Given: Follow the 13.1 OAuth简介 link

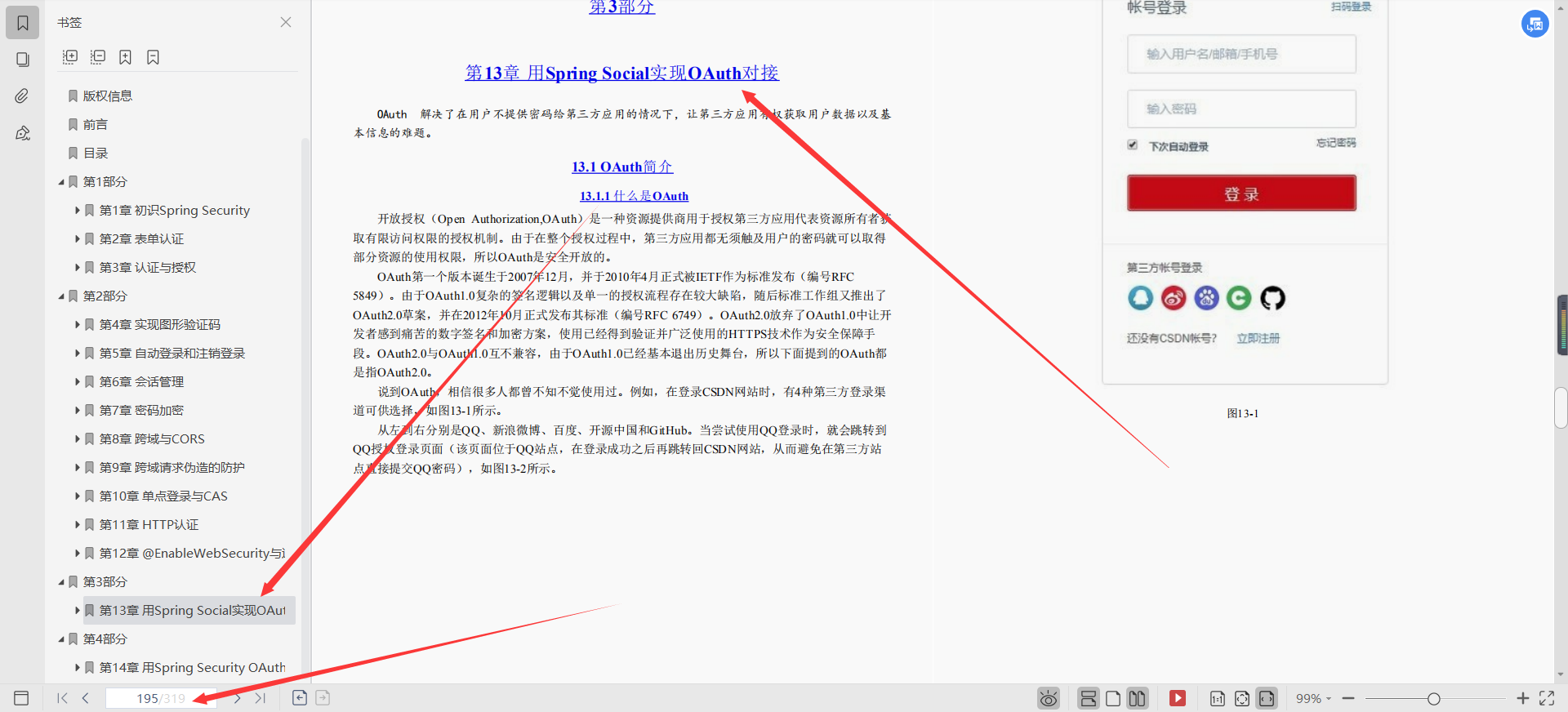Looking at the screenshot, I should pyautogui.click(x=622, y=167).
